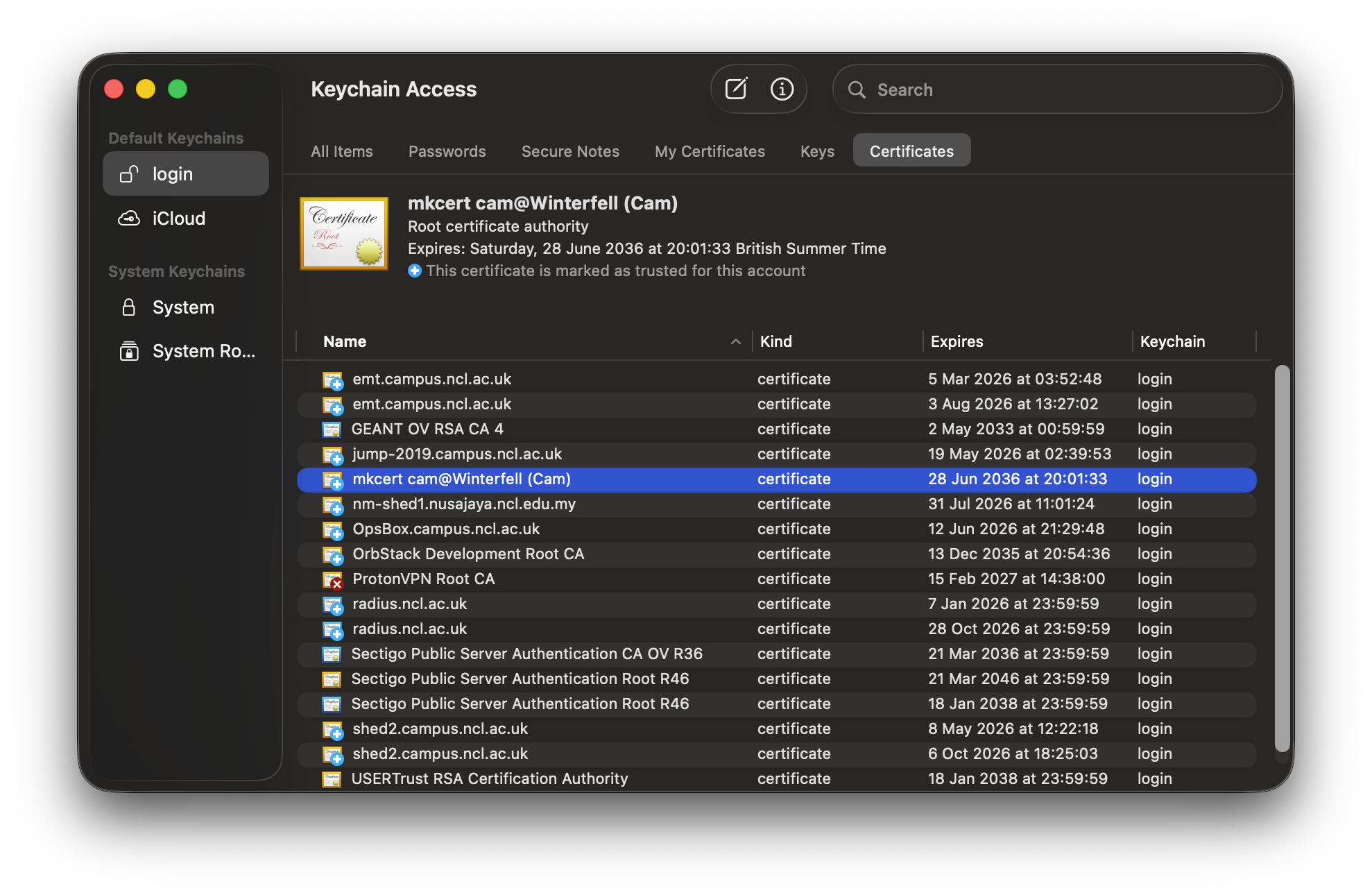The width and height of the screenshot is (1372, 895).
Task: Click the new keychain item compose icon
Action: click(x=736, y=89)
